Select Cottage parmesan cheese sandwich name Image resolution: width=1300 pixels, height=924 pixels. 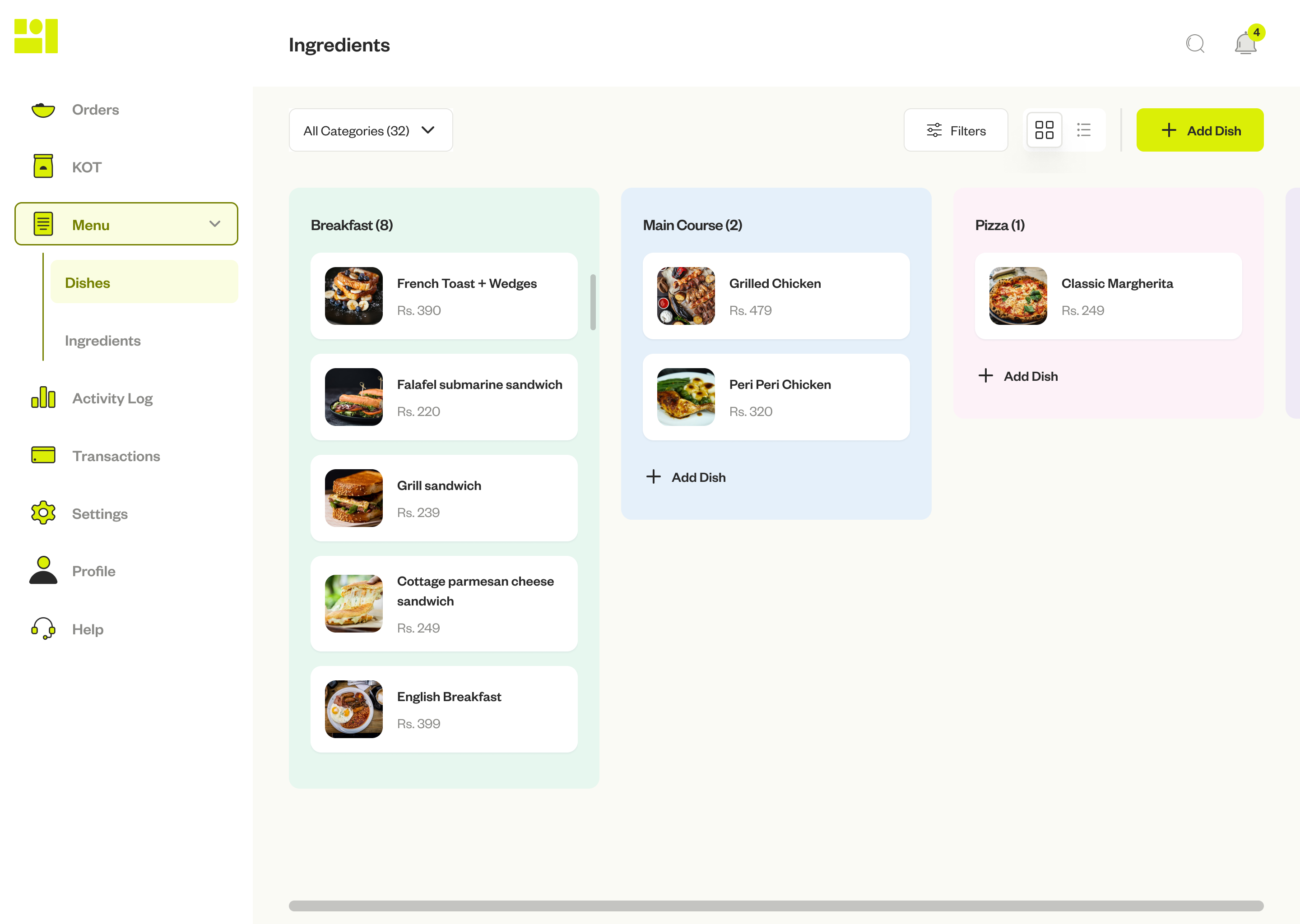click(x=475, y=591)
